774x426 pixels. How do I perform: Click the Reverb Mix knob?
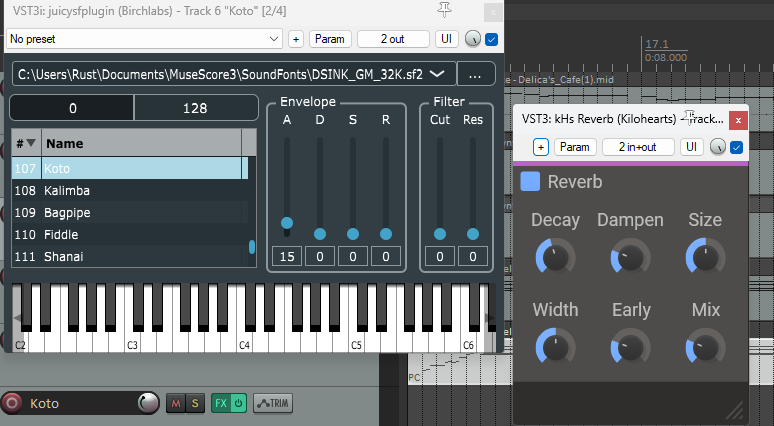point(705,347)
